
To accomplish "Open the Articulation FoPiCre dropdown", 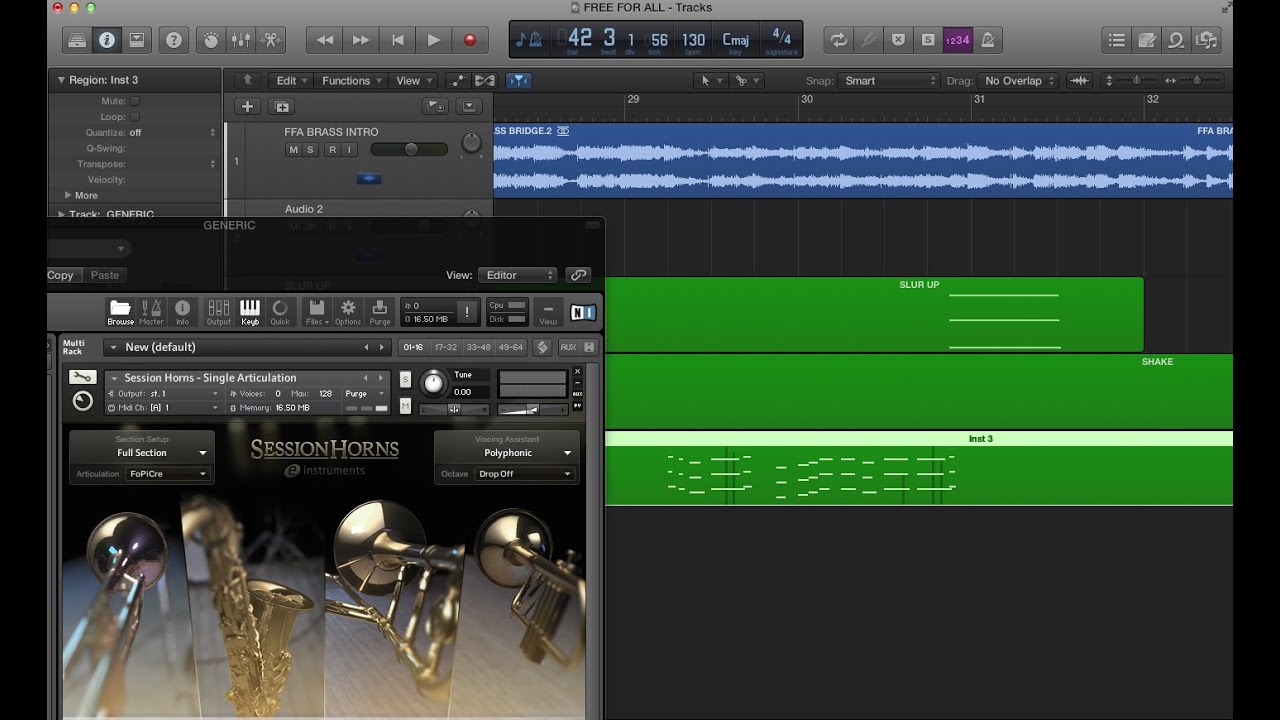I will [x=168, y=474].
